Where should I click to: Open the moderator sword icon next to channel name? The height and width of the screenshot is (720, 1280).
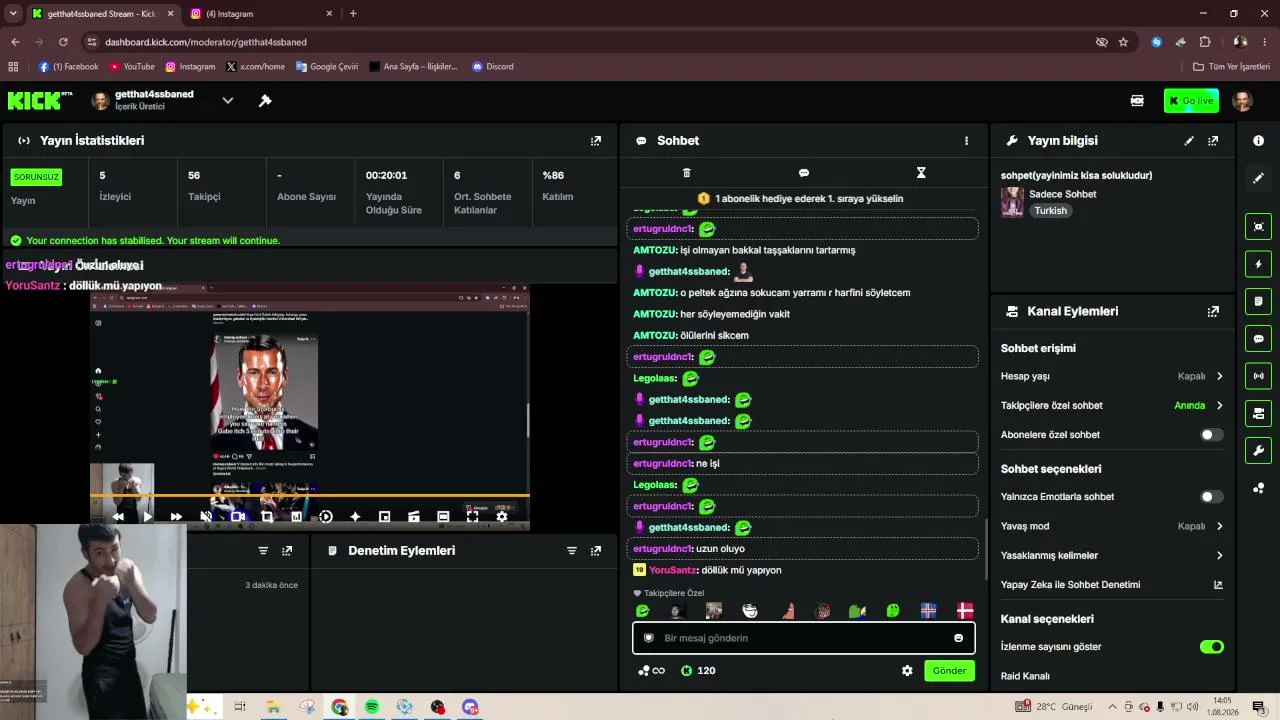coord(265,100)
